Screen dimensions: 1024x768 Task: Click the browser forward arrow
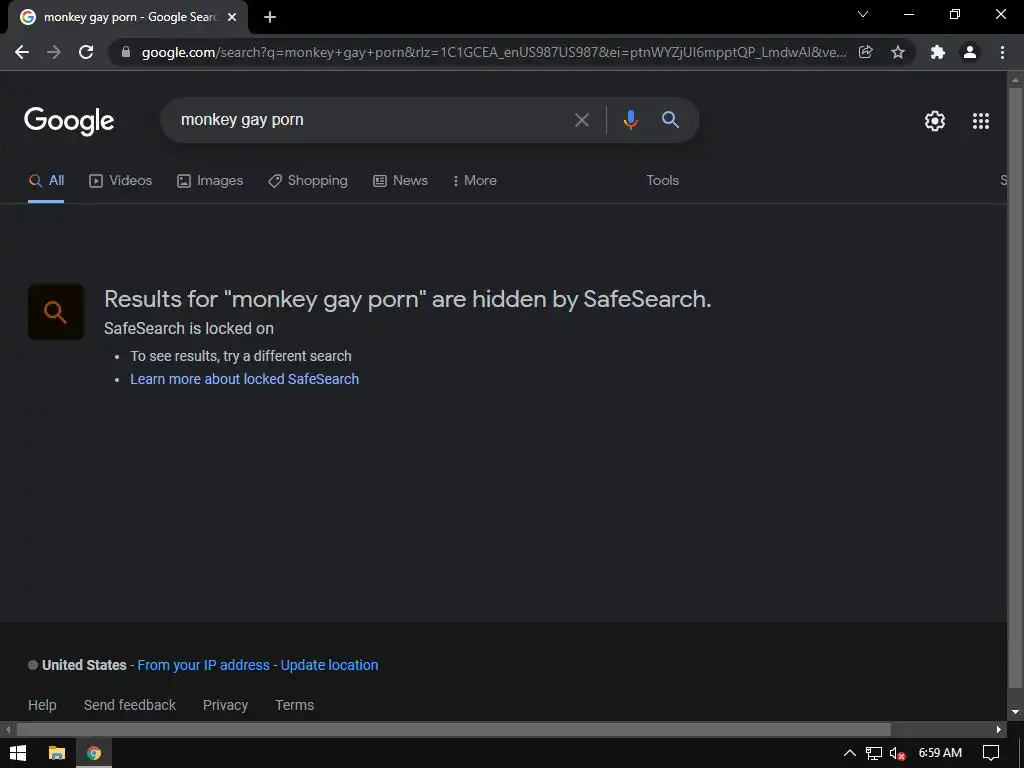[x=54, y=52]
